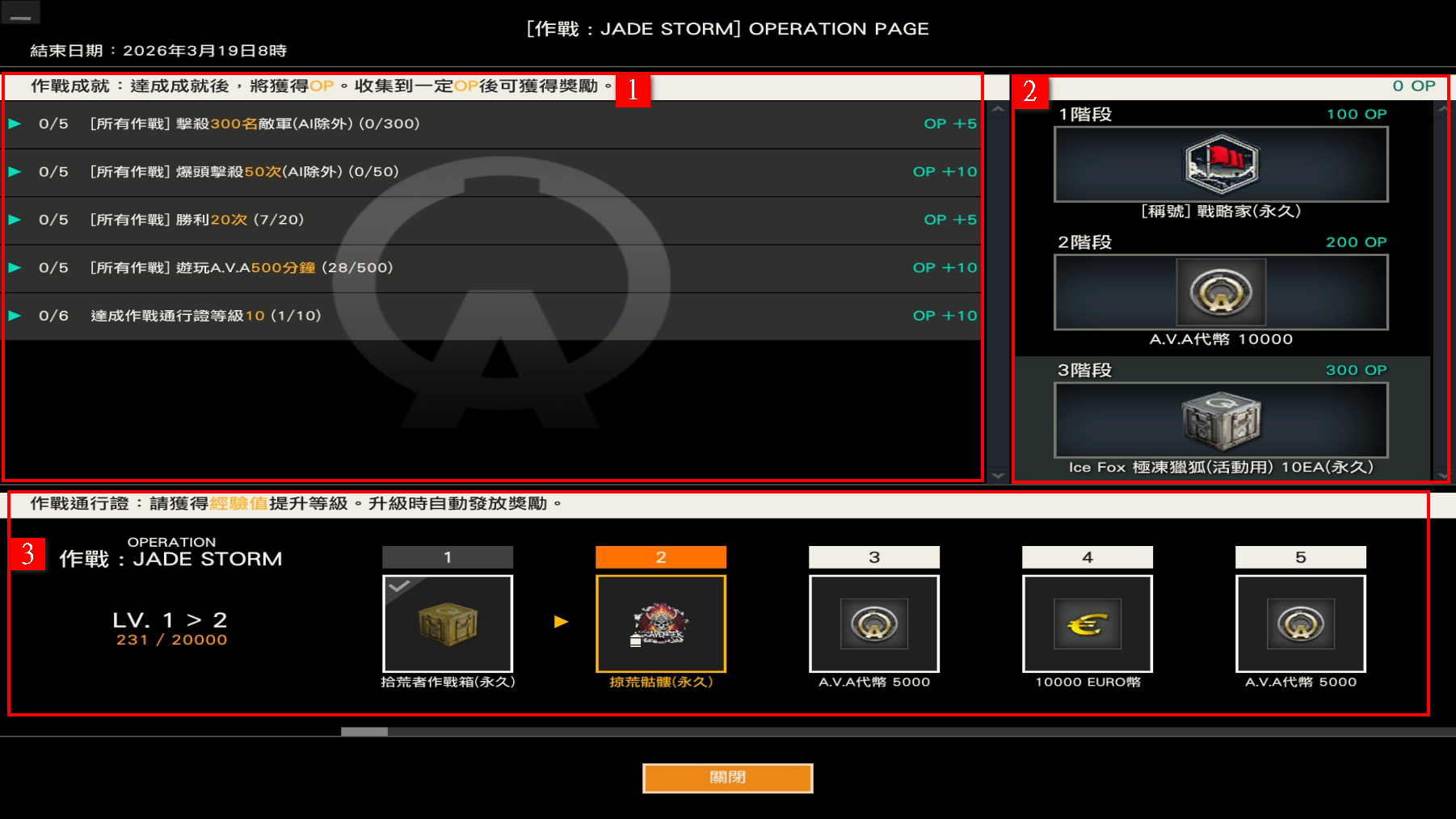Click the 關閉 close button
Image resolution: width=1456 pixels, height=819 pixels.
point(727,778)
